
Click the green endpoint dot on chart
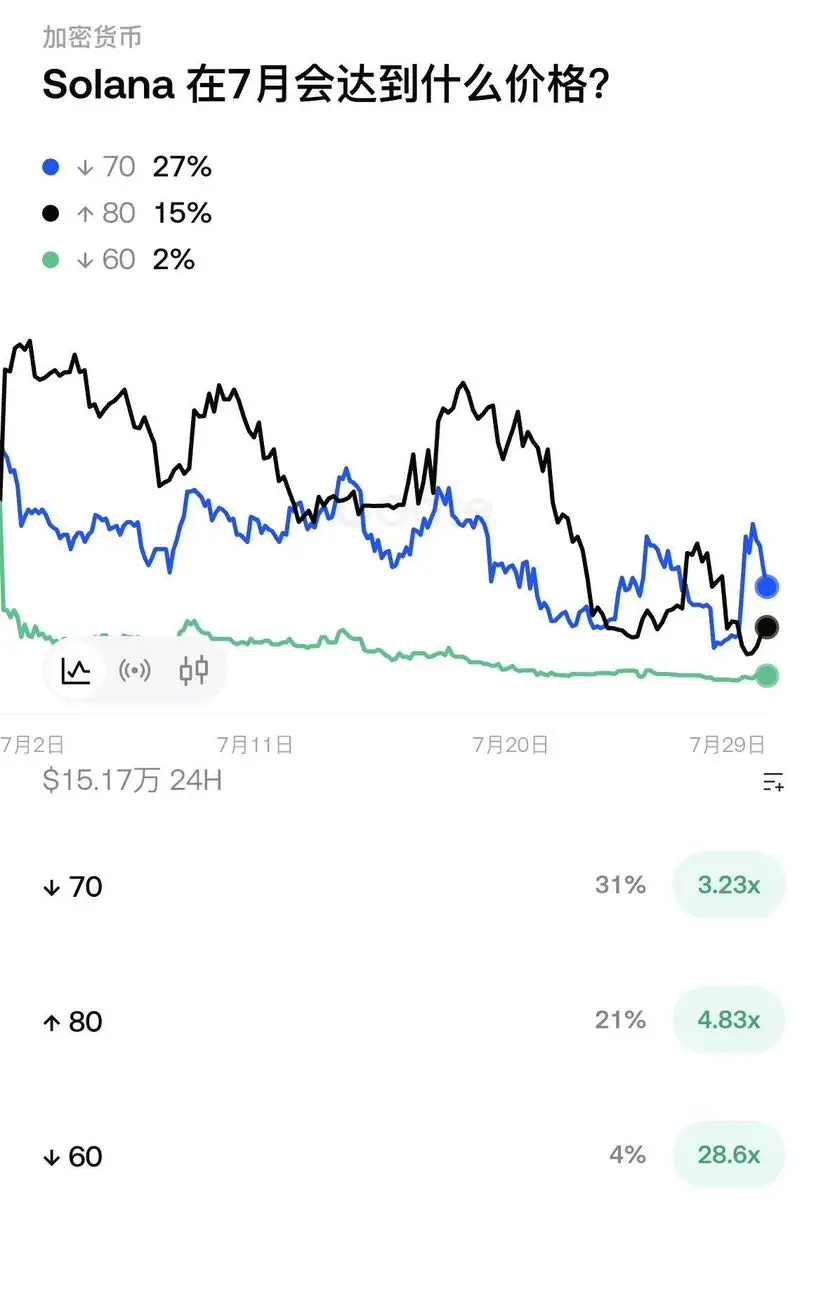(767, 675)
